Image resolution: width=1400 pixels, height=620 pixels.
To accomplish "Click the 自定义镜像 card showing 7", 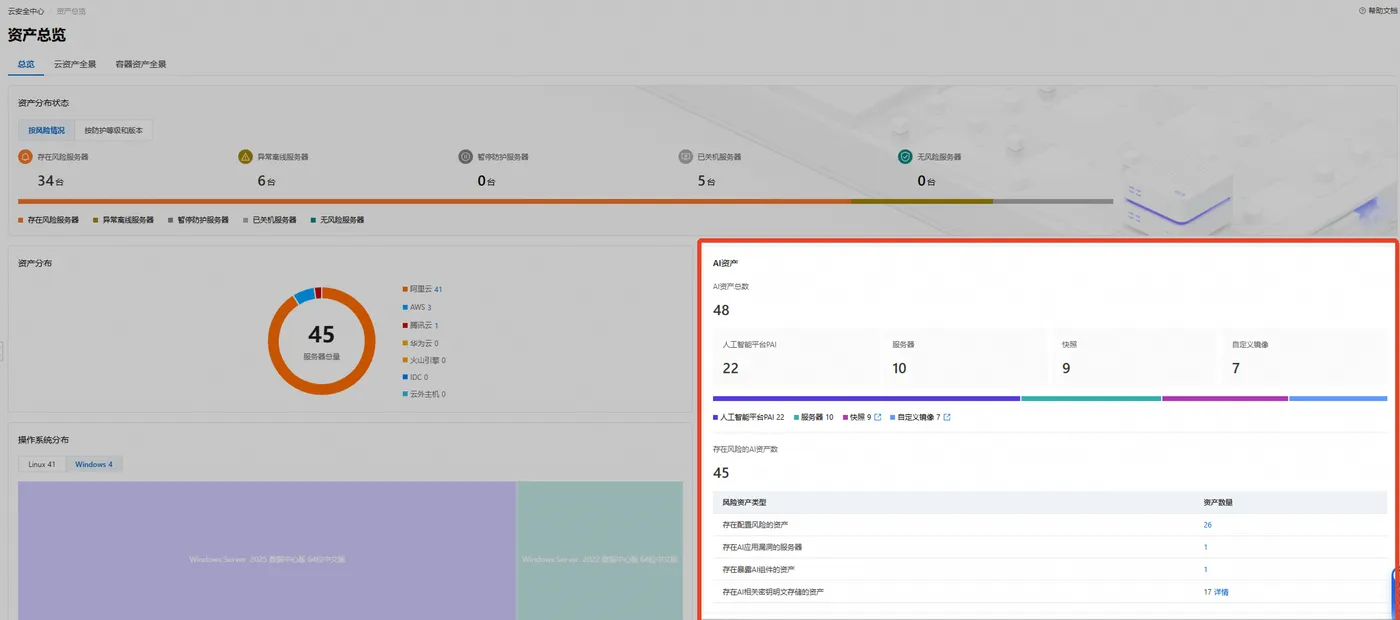I will (1305, 357).
